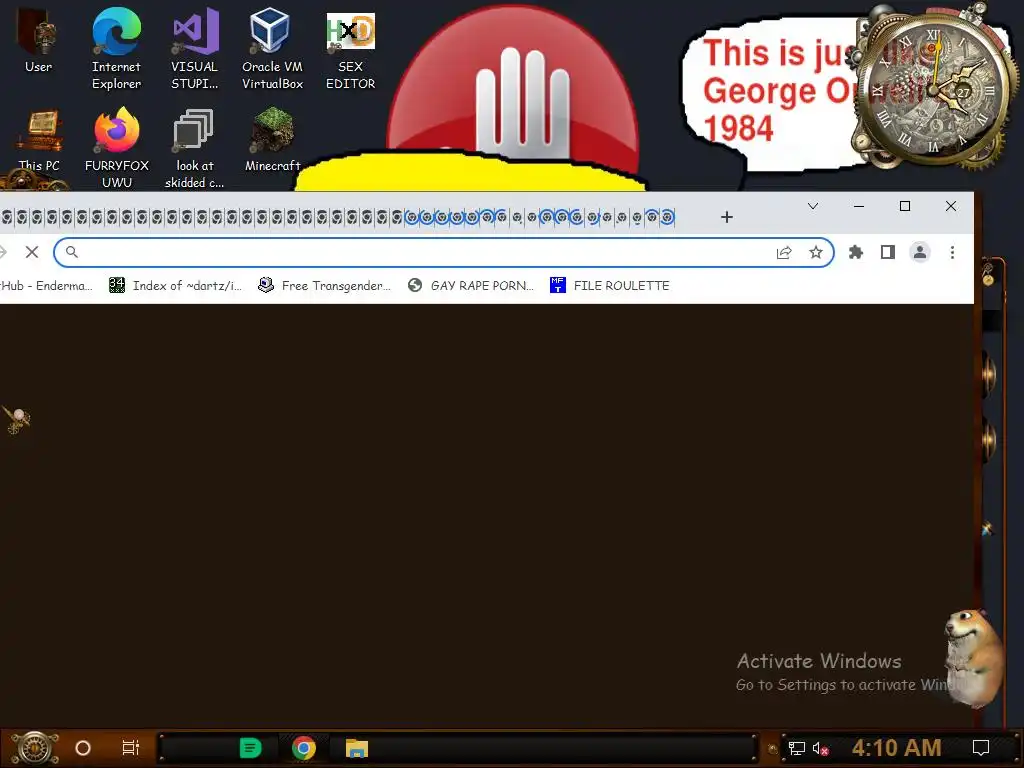Click the search magnifier in the address bar
Image resolution: width=1024 pixels, height=768 pixels.
click(72, 252)
